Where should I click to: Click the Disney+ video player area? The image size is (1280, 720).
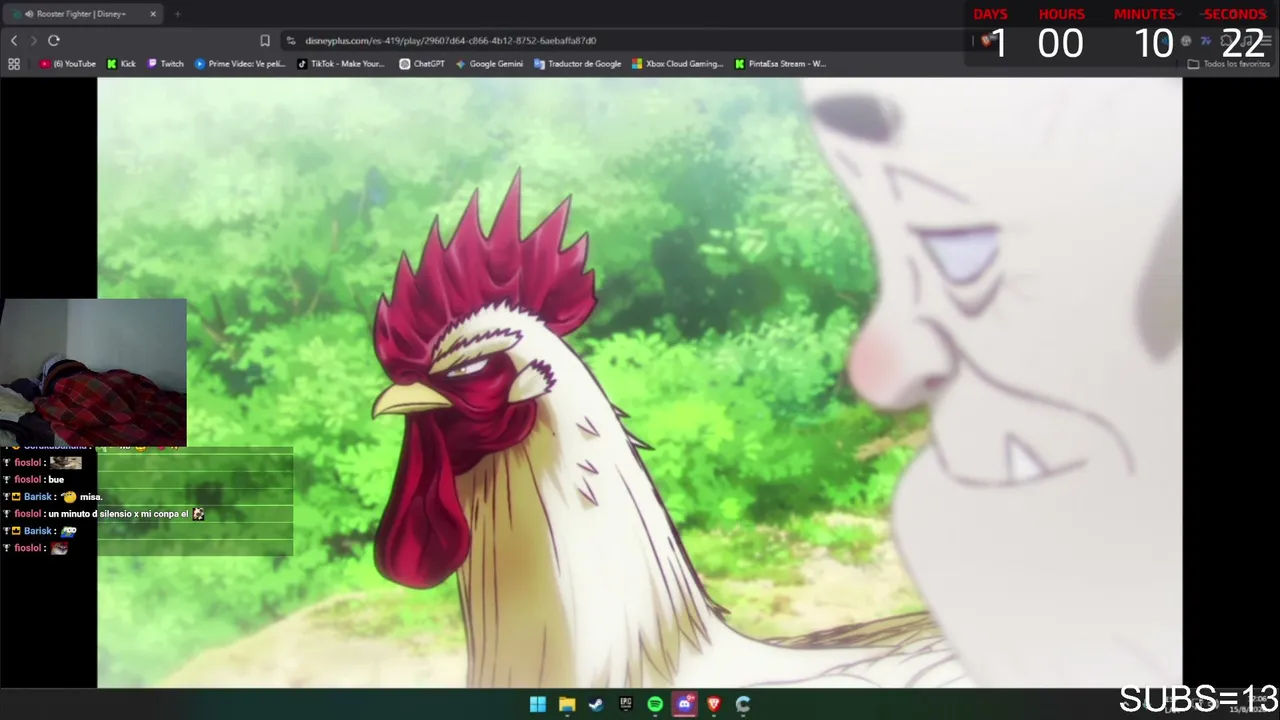pos(639,383)
